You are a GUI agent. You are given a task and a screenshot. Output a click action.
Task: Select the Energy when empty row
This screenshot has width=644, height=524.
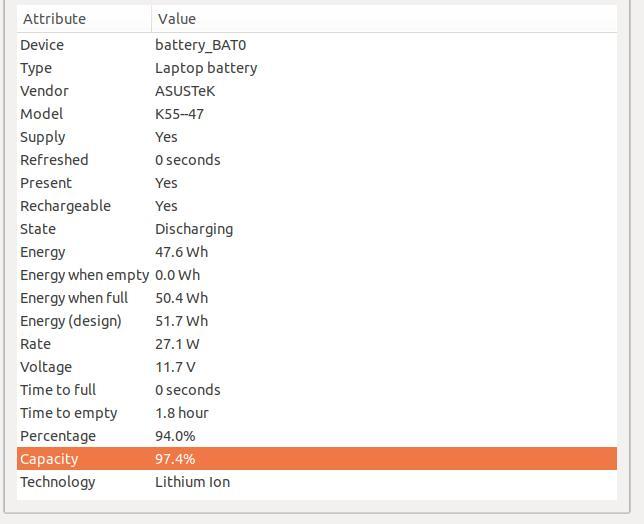click(317, 275)
